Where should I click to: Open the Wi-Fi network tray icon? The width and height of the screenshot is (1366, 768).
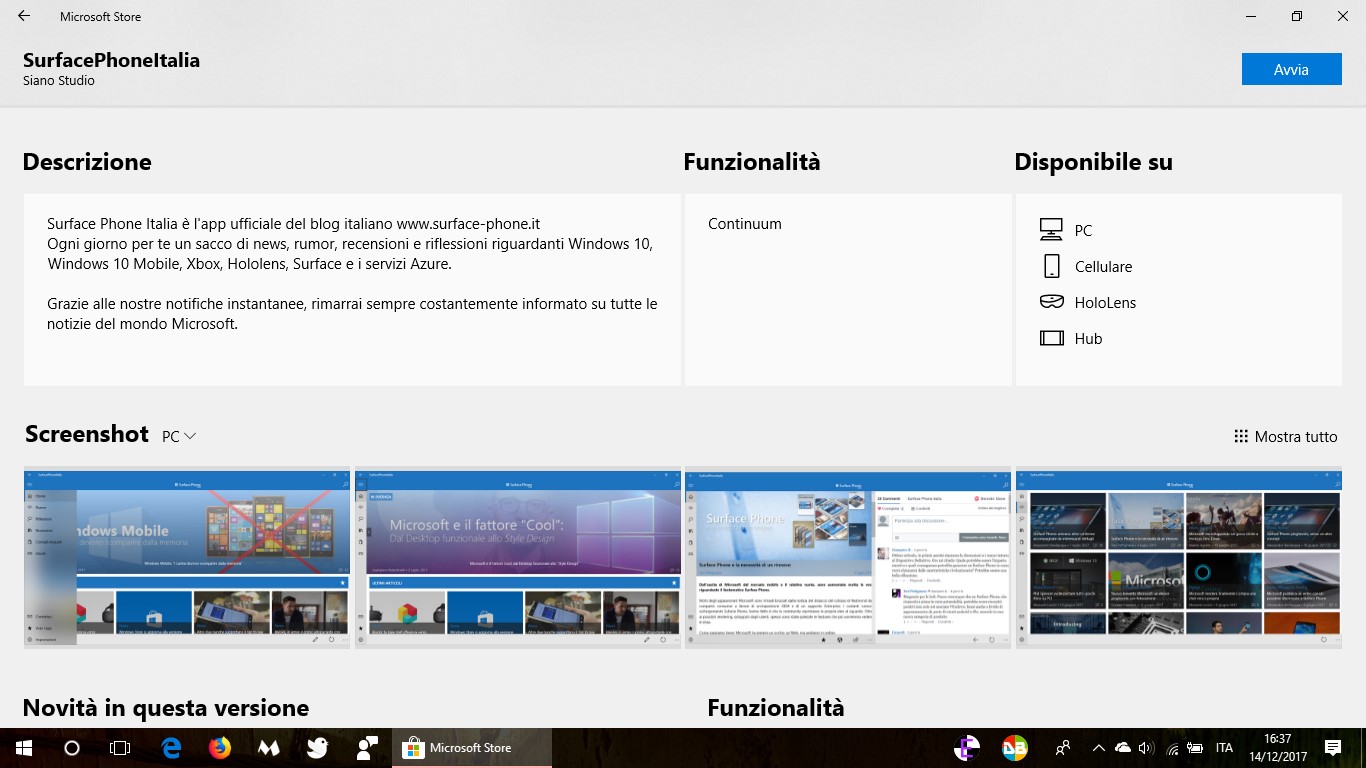[x=1172, y=748]
